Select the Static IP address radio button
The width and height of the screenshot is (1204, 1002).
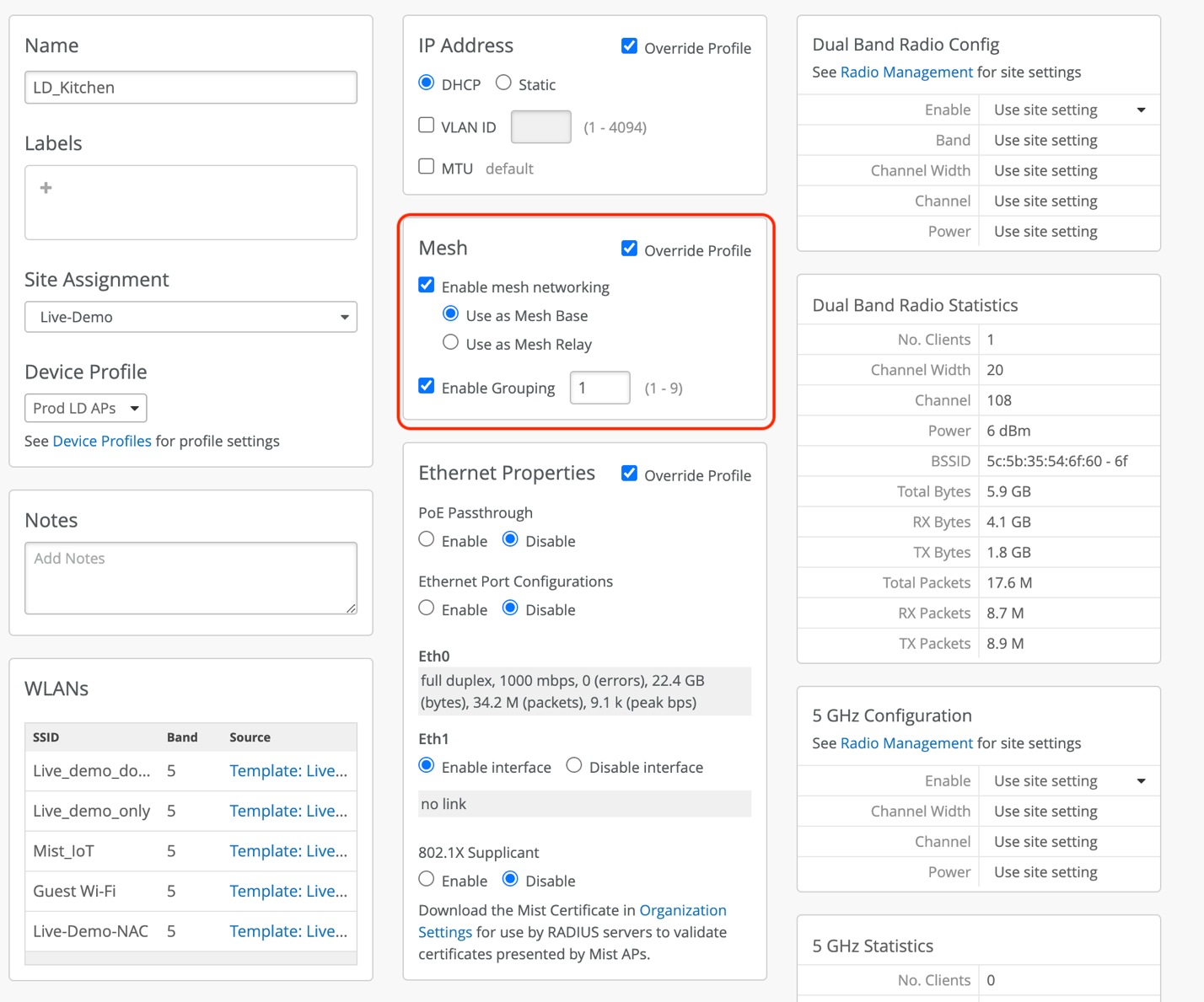503,83
